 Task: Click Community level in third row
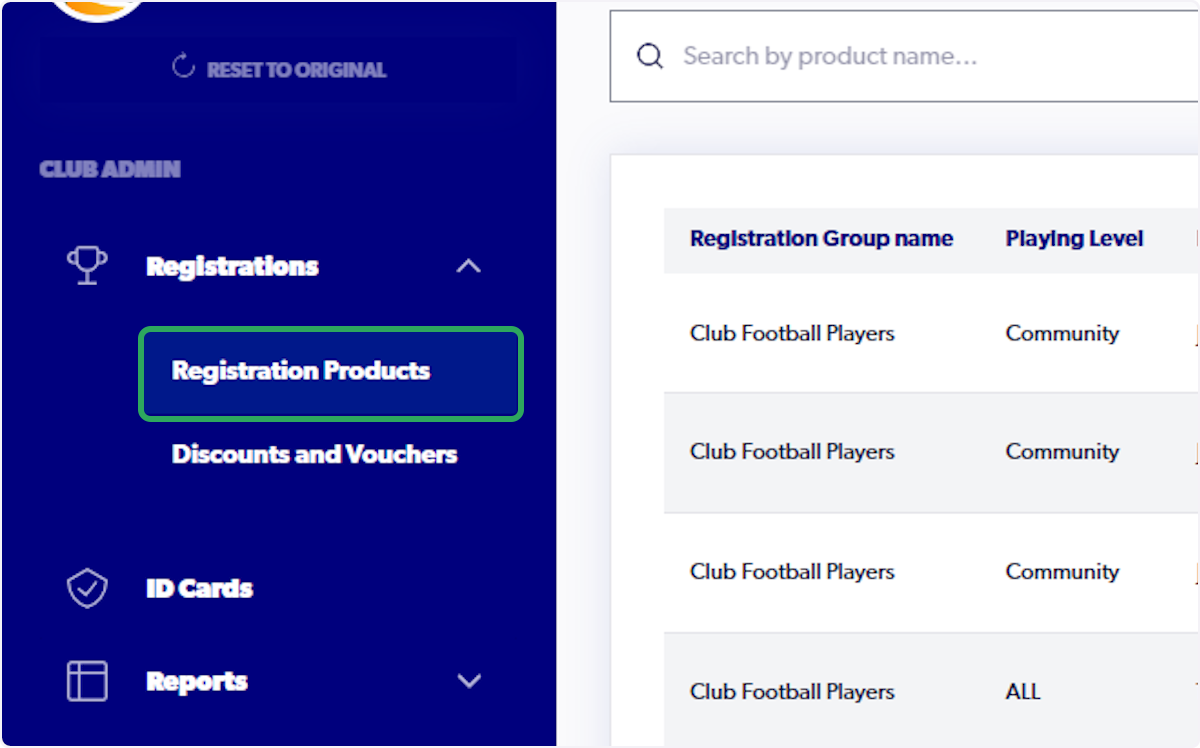(x=1062, y=572)
